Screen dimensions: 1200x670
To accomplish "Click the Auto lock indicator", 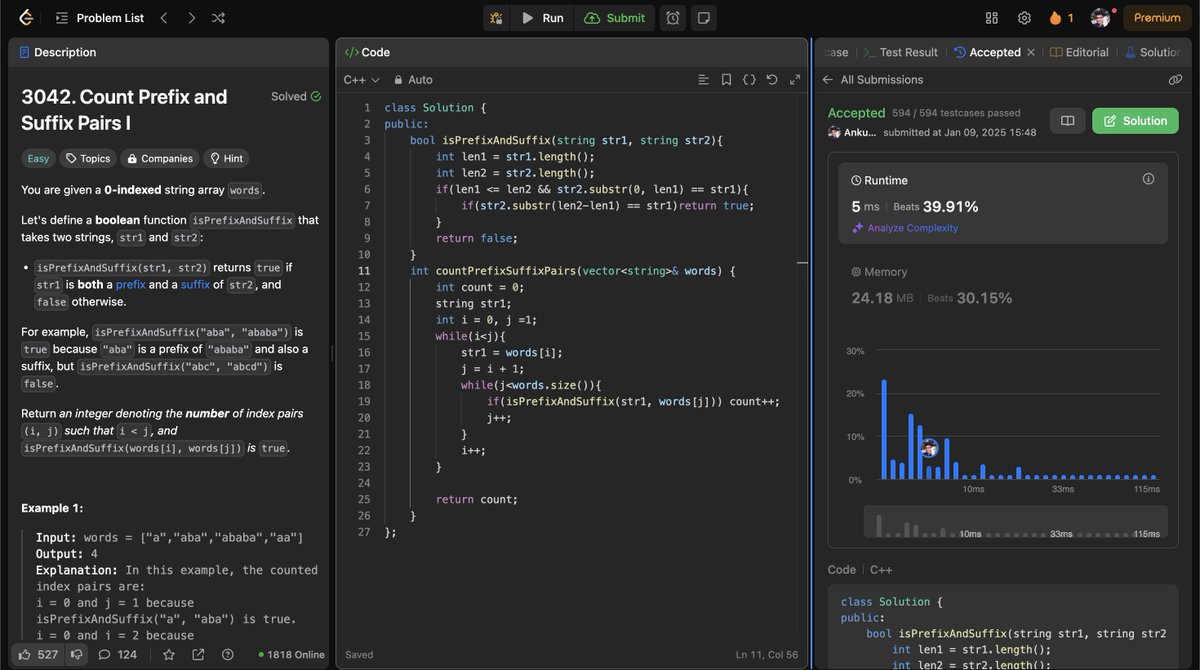I will click(x=413, y=79).
